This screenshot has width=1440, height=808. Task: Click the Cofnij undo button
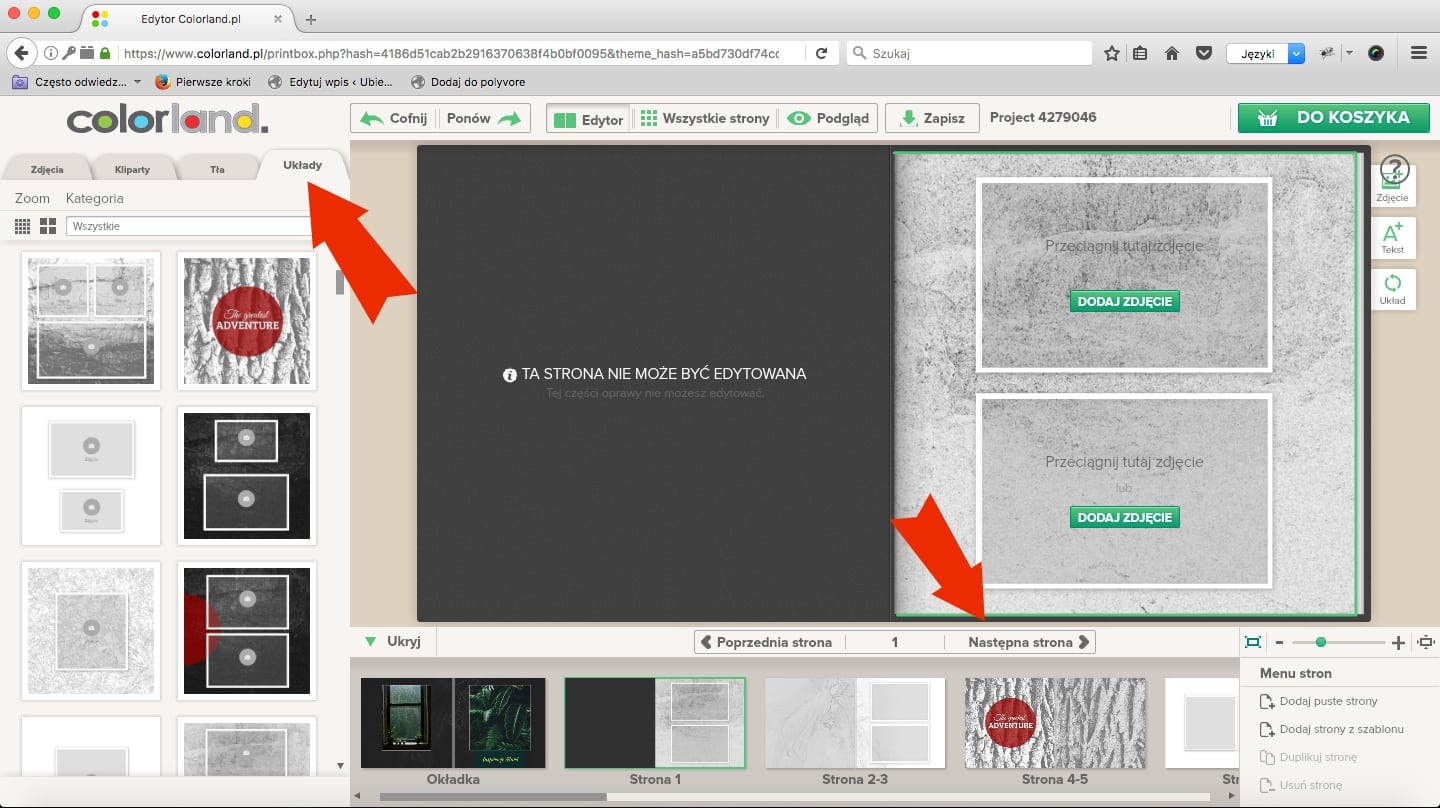point(394,118)
